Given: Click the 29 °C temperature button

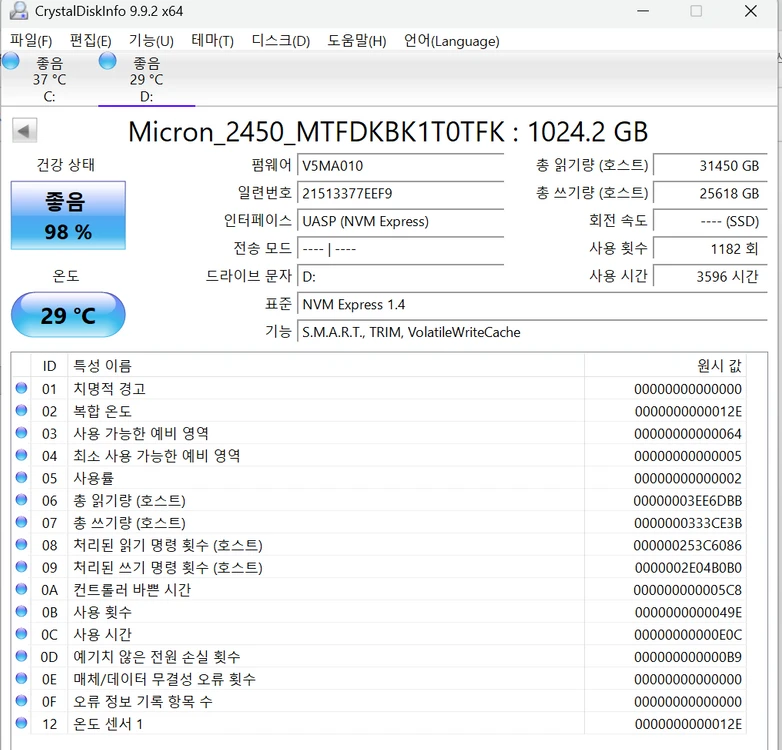Looking at the screenshot, I should (68, 315).
